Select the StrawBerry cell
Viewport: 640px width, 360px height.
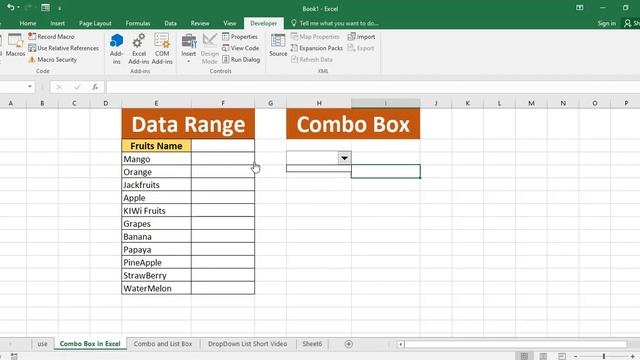[x=156, y=275]
